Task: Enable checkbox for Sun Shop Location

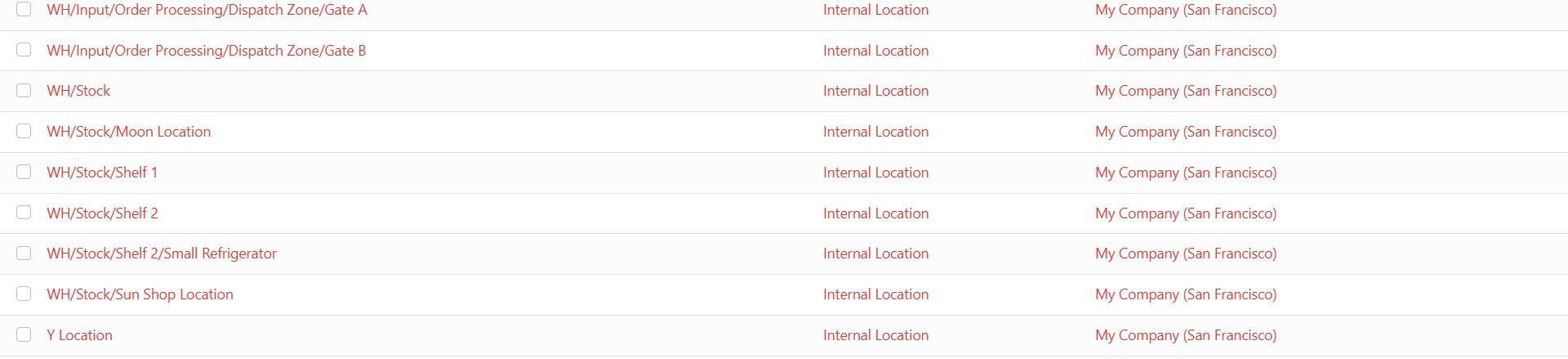Action: pyautogui.click(x=24, y=294)
